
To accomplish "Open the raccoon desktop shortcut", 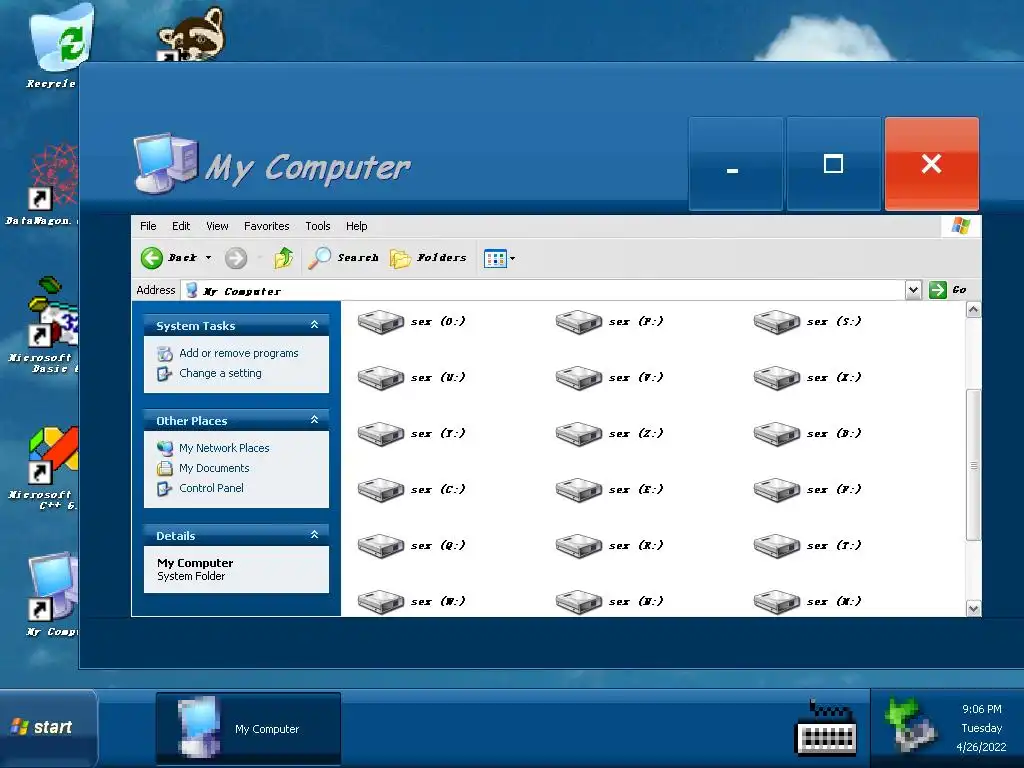I will tap(191, 34).
